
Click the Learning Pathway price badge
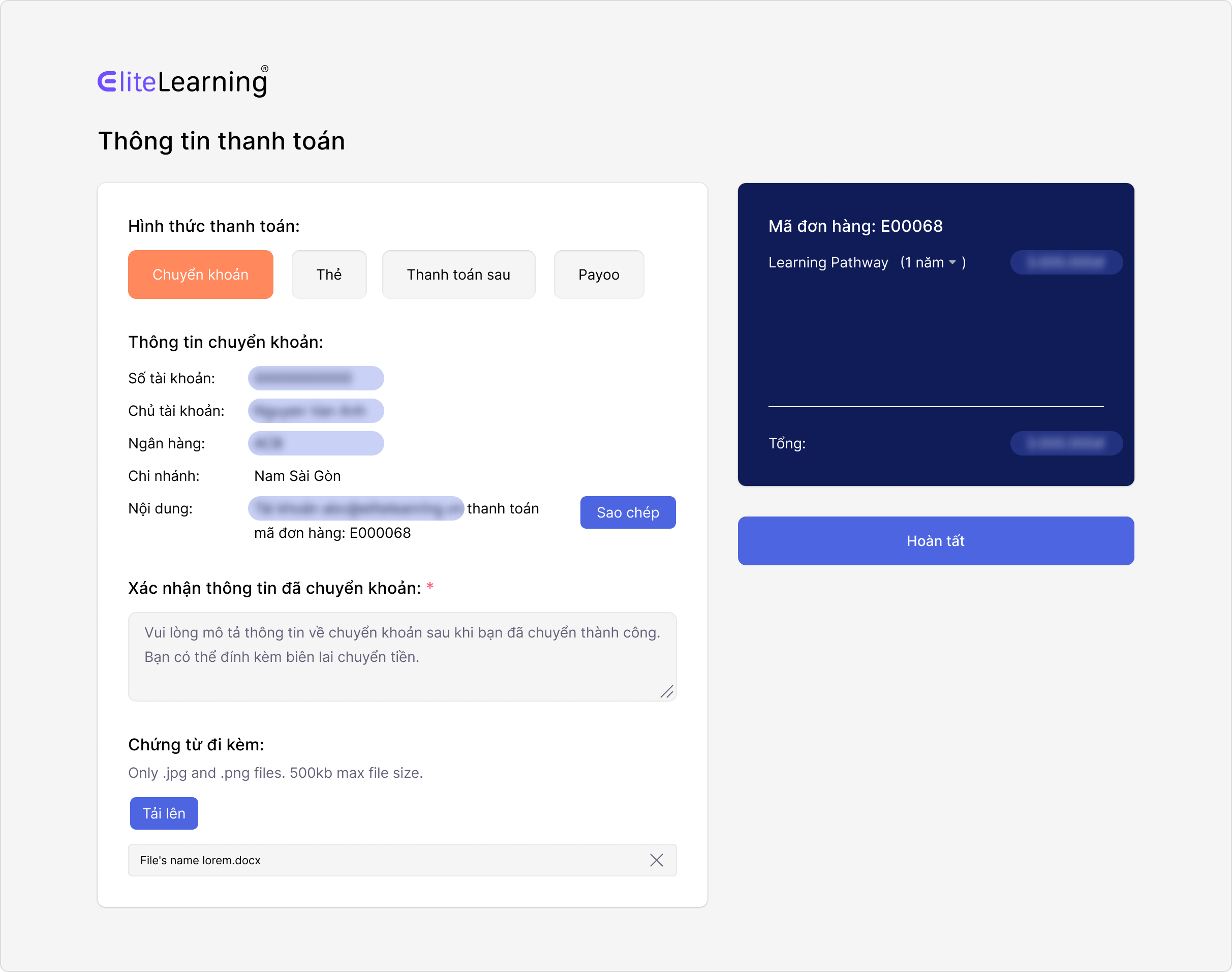1066,262
